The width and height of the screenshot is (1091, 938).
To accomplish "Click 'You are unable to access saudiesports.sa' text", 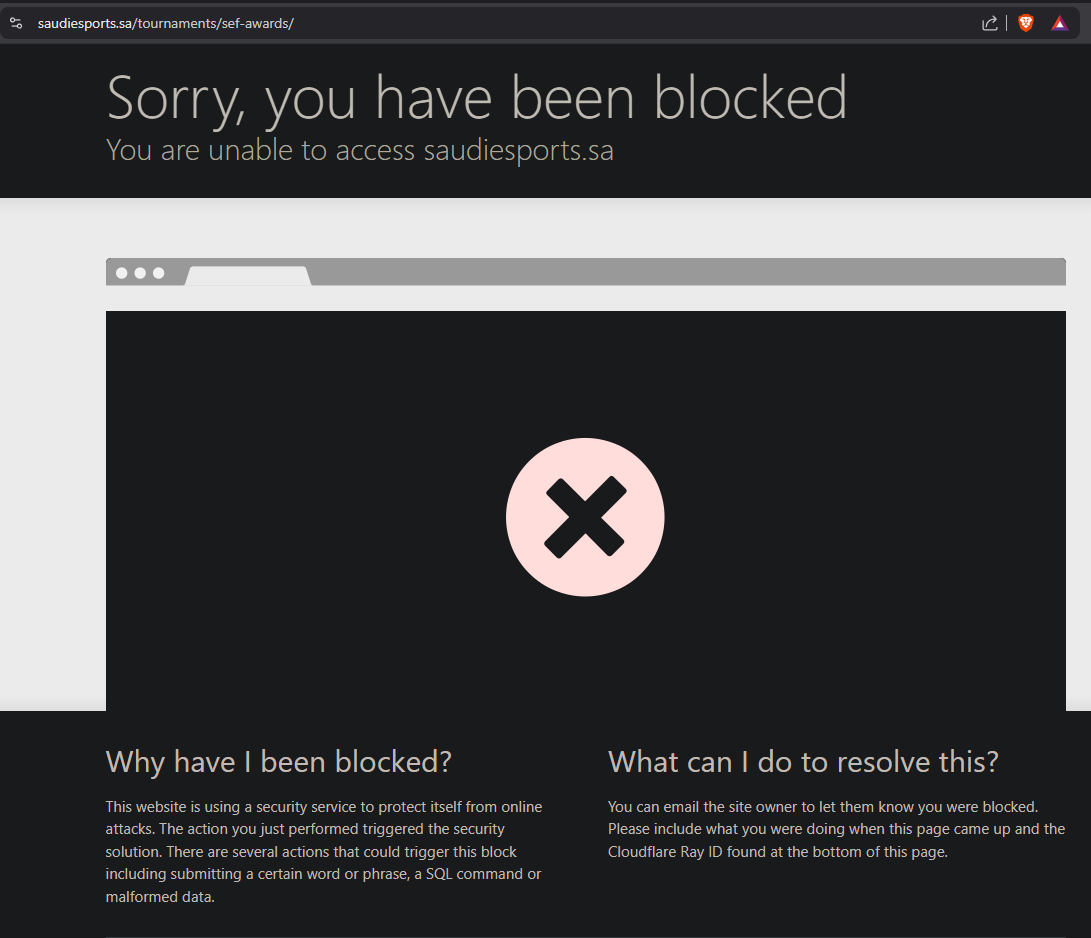I will 360,150.
